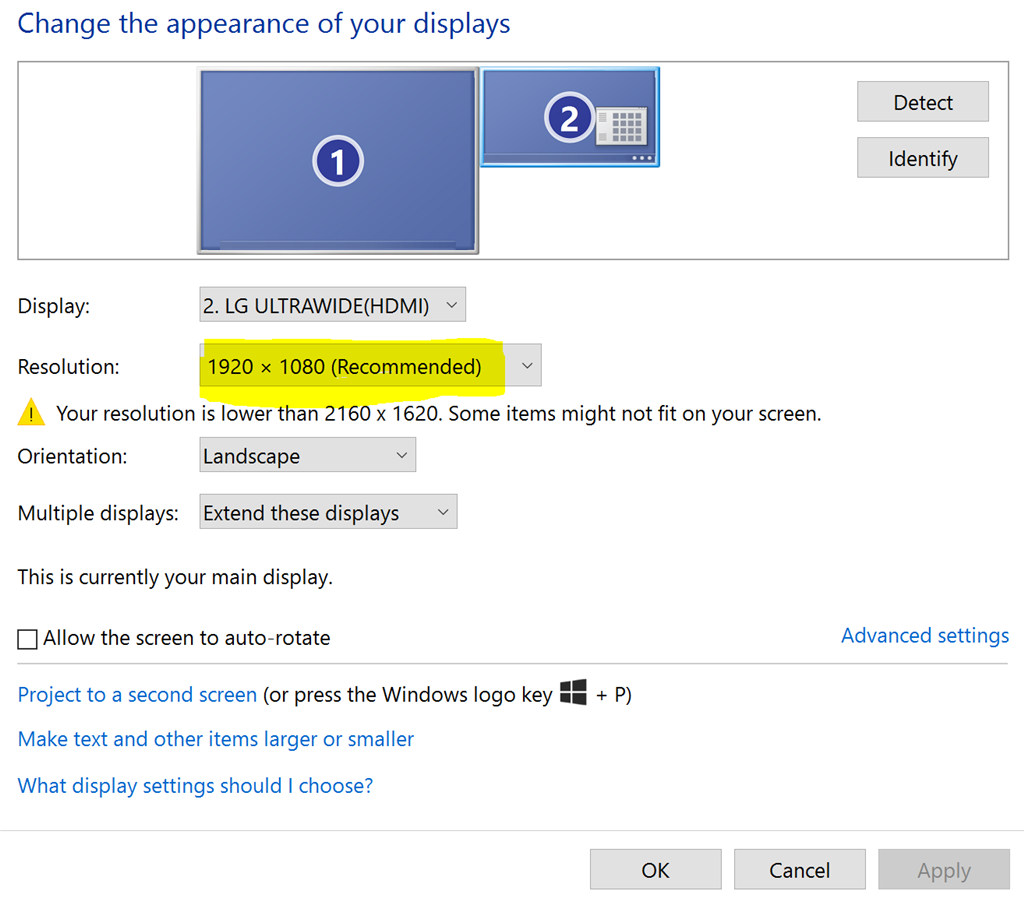Click the circled number 1 monitor icon

click(x=337, y=161)
